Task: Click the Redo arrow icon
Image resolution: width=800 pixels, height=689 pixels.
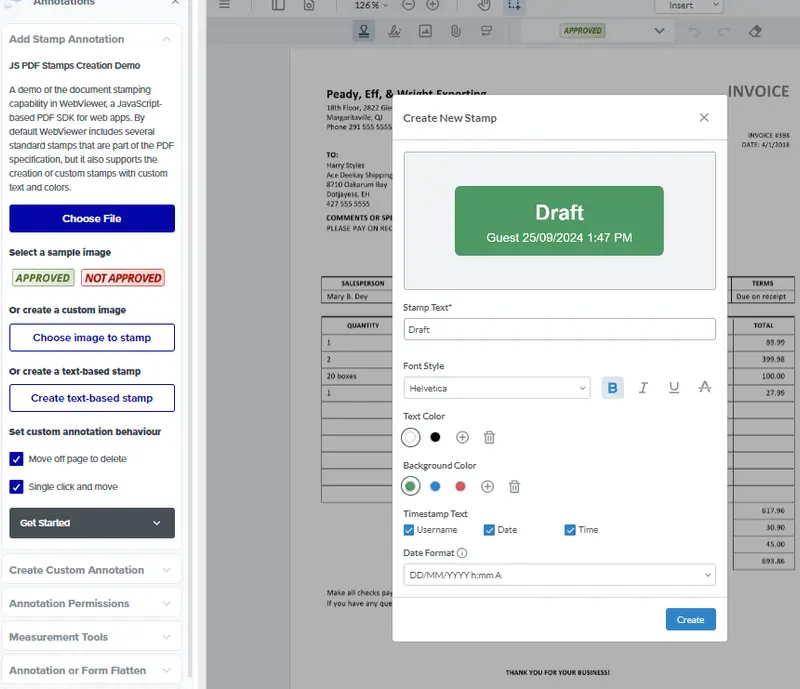Action: [724, 32]
